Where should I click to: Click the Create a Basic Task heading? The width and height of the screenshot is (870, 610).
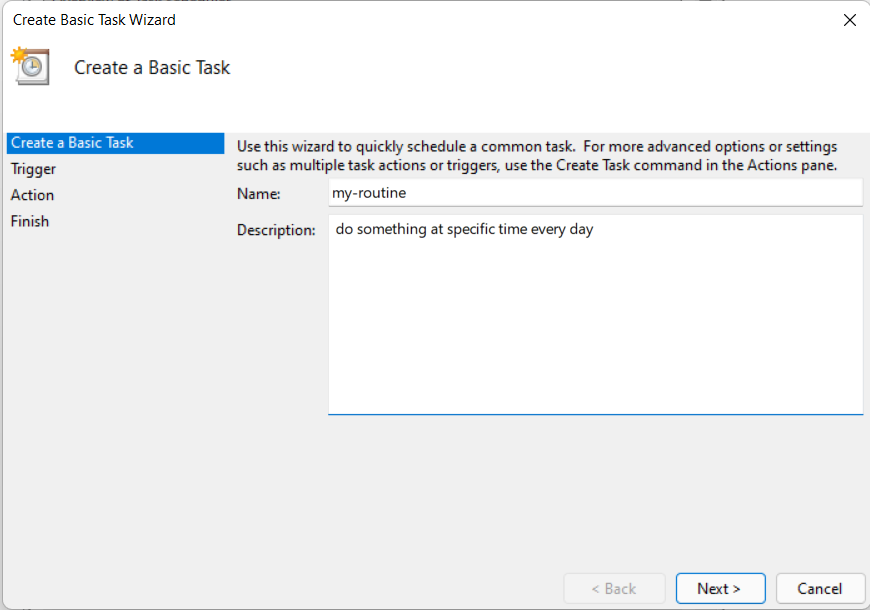pyautogui.click(x=151, y=67)
